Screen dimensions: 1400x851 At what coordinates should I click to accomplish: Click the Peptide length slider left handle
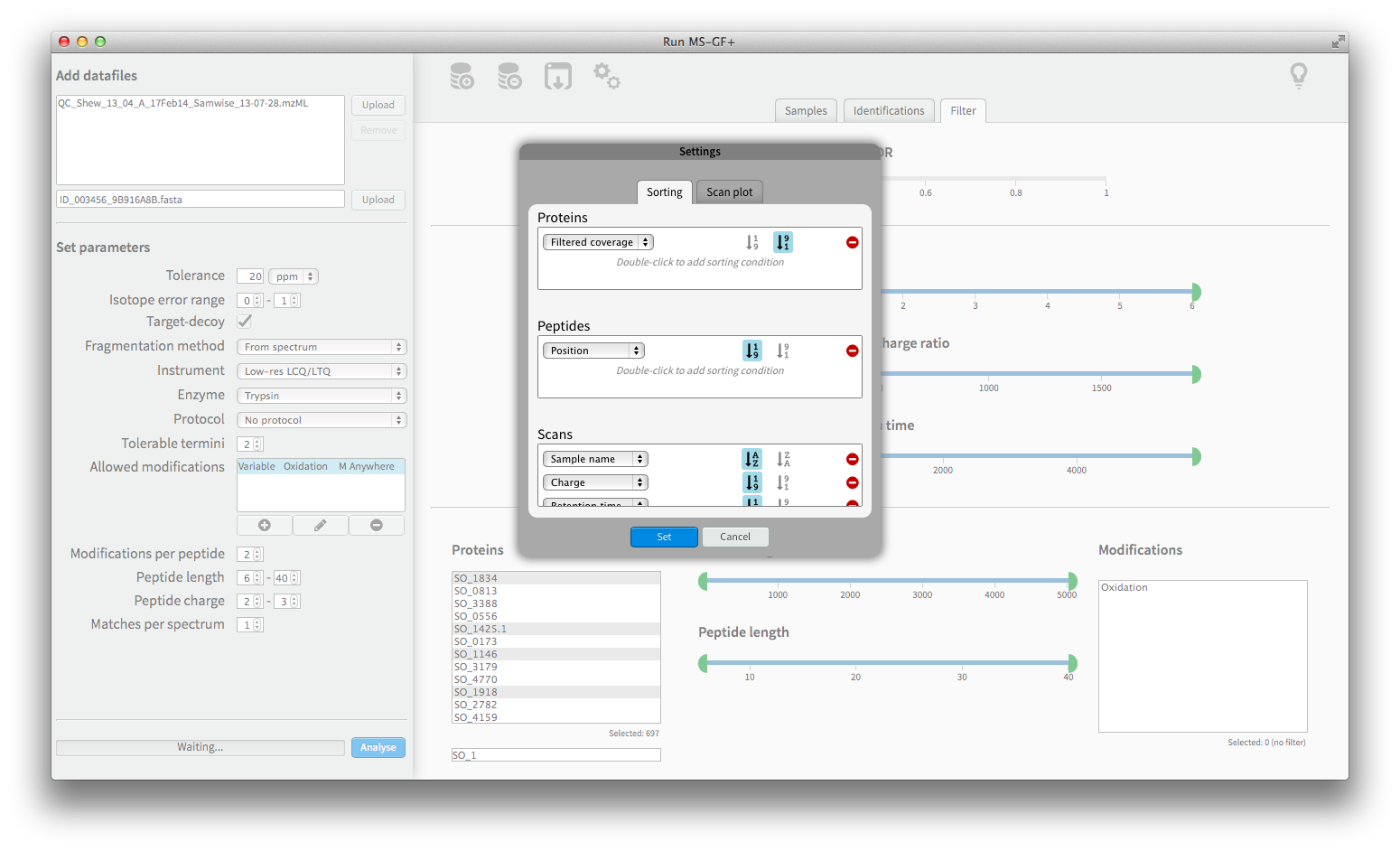point(704,663)
